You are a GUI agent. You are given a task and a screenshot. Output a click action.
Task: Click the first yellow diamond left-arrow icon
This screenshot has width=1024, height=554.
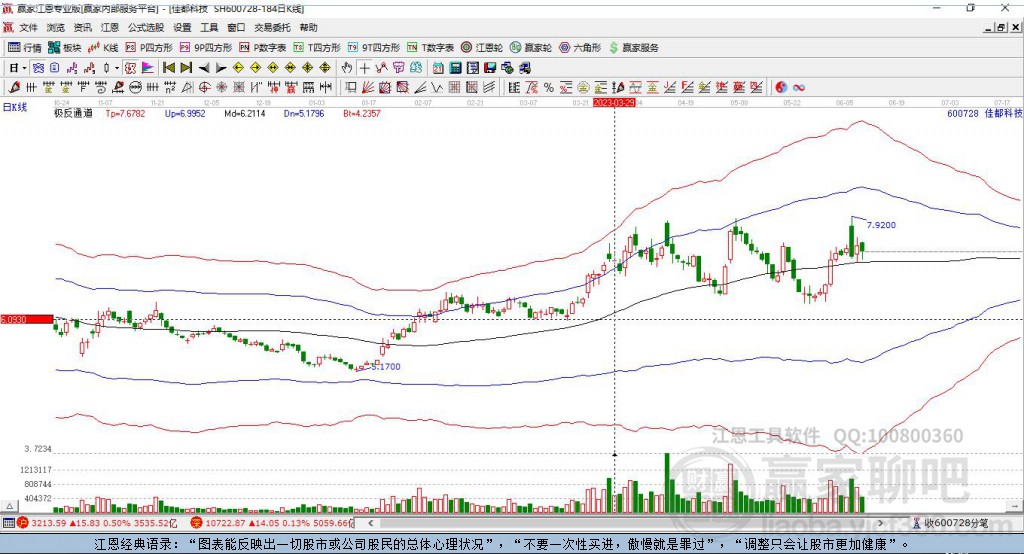238,68
